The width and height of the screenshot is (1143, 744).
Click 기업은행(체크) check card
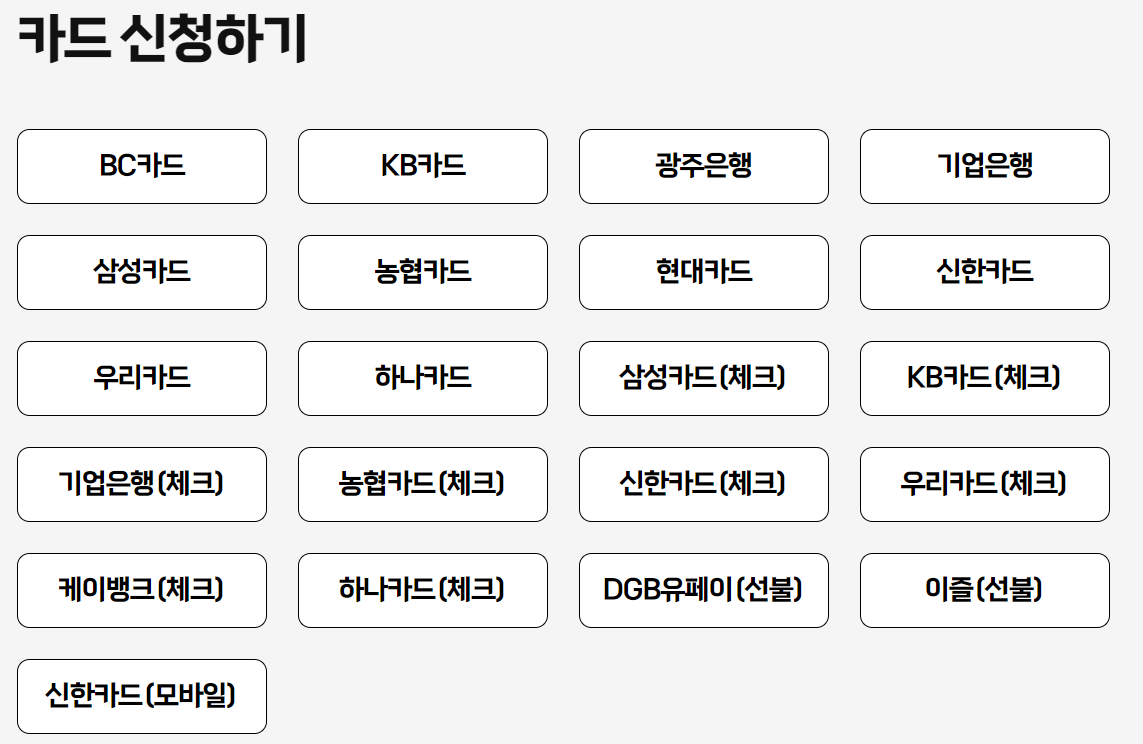click(141, 485)
